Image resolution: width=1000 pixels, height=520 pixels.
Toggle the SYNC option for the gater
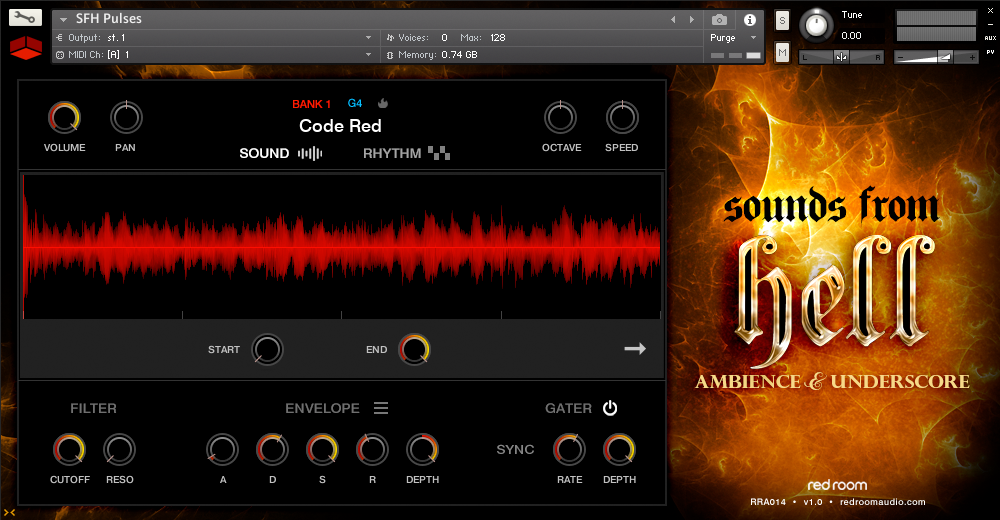click(515, 449)
